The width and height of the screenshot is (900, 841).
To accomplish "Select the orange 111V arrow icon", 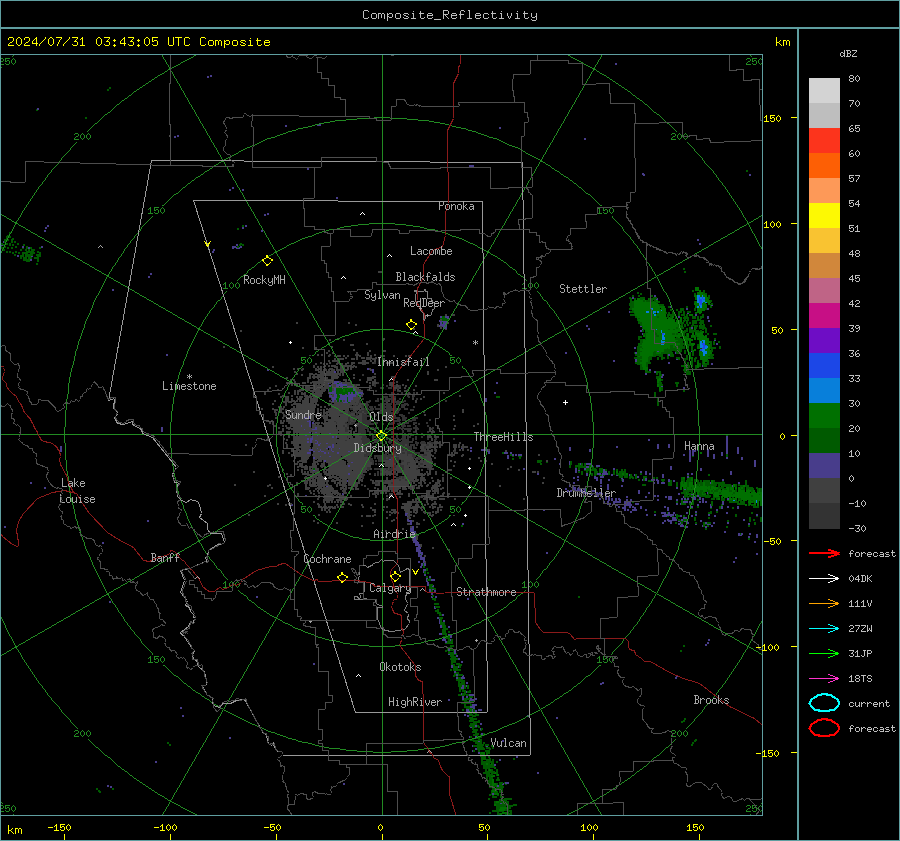I will pos(824,603).
